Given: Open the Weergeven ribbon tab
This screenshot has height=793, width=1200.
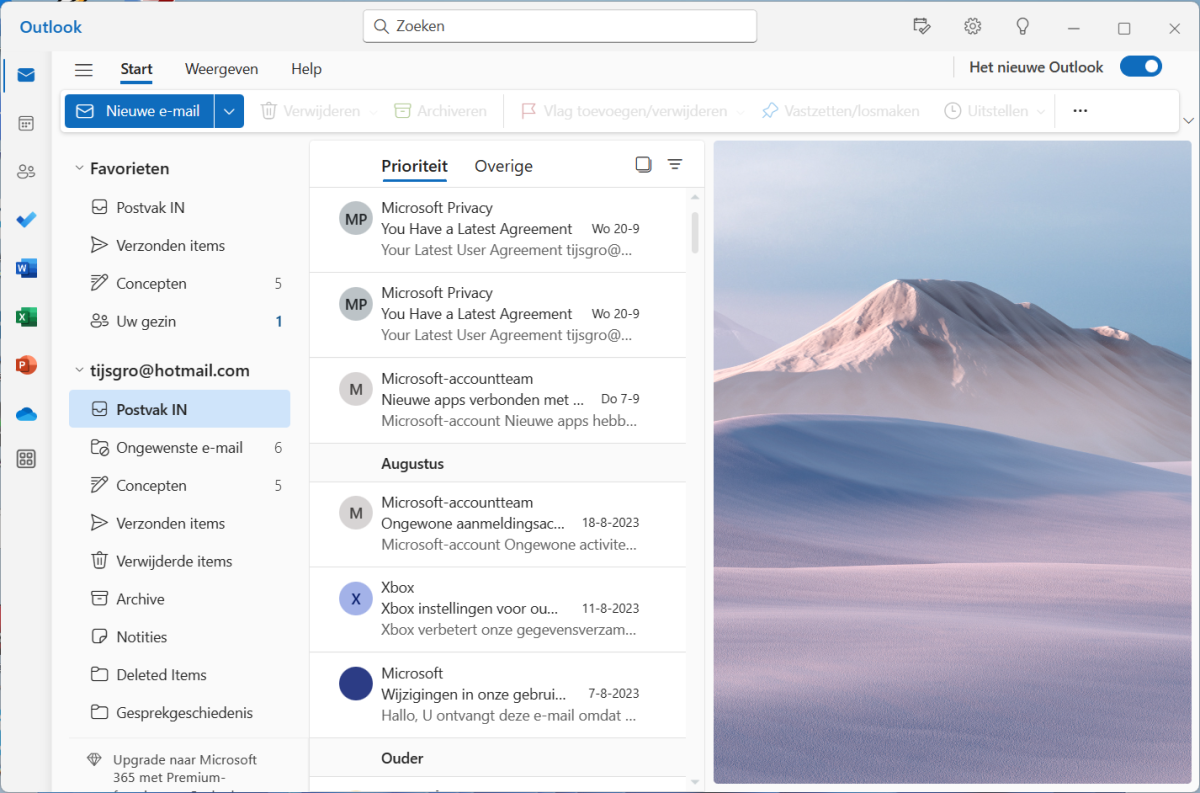Looking at the screenshot, I should (221, 69).
